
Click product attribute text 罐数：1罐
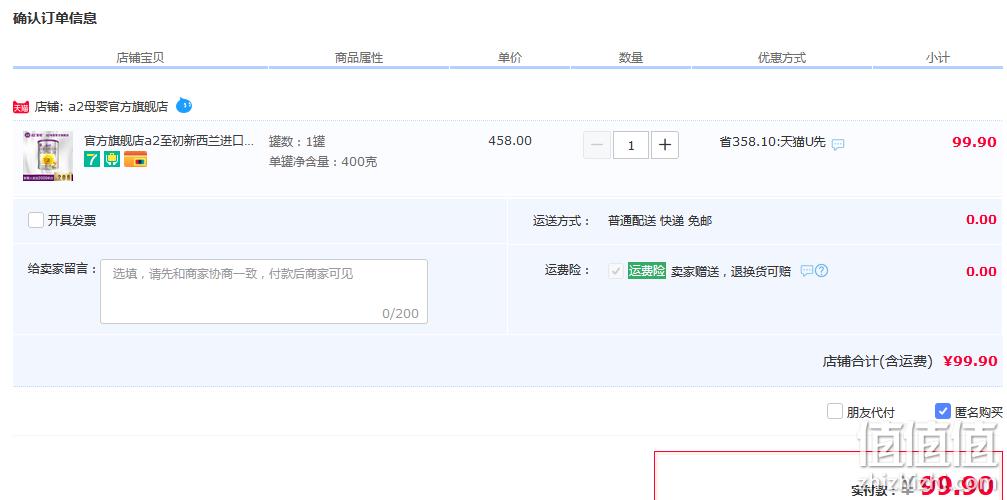tap(297, 141)
